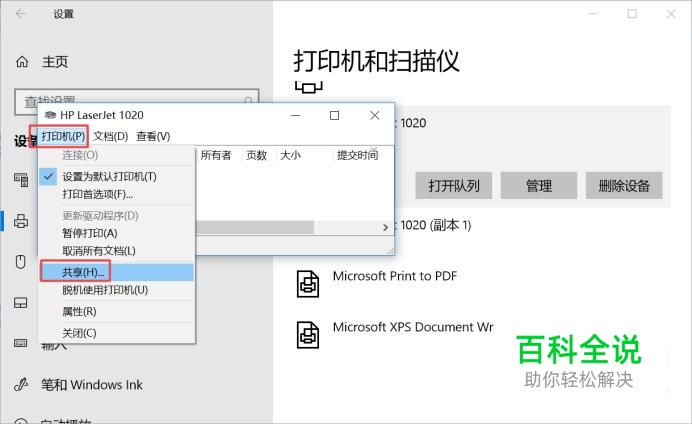This screenshot has height=424, width=692.
Task: Click the queue horizontal scrollbar right arrow
Action: click(x=385, y=228)
